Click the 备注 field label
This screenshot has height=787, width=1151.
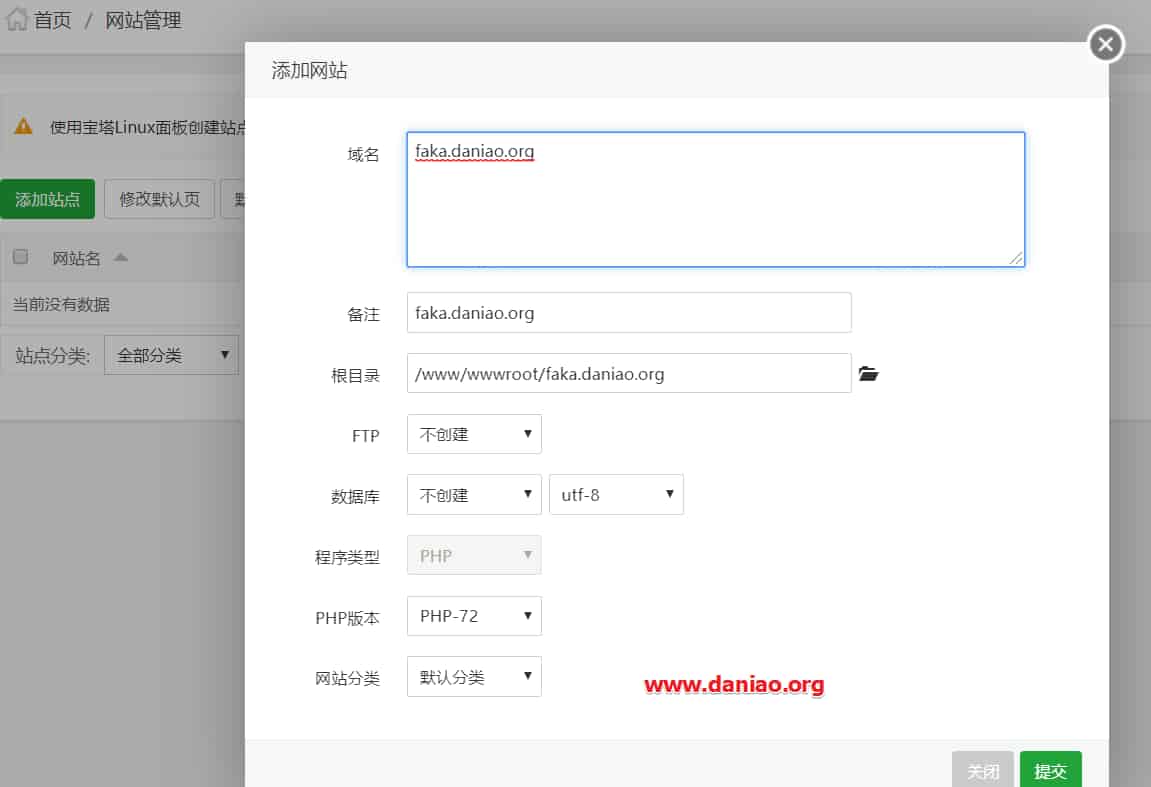point(363,315)
